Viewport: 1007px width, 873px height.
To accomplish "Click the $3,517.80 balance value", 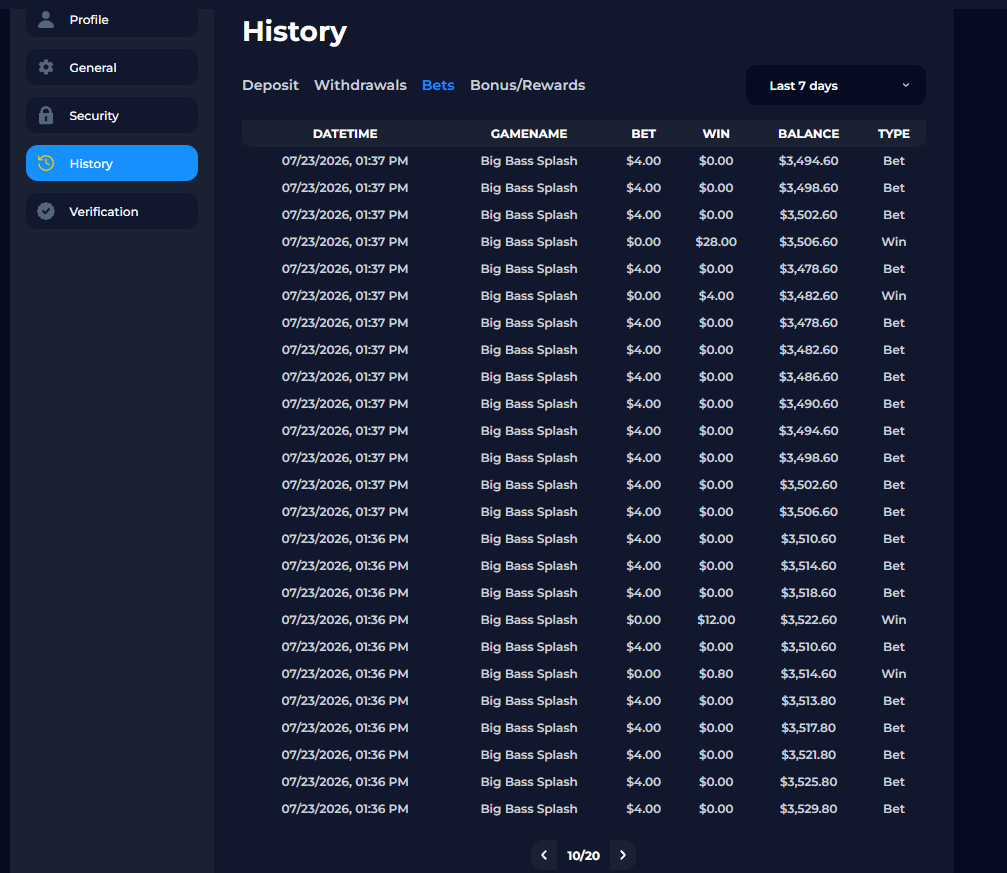I will pos(809,728).
